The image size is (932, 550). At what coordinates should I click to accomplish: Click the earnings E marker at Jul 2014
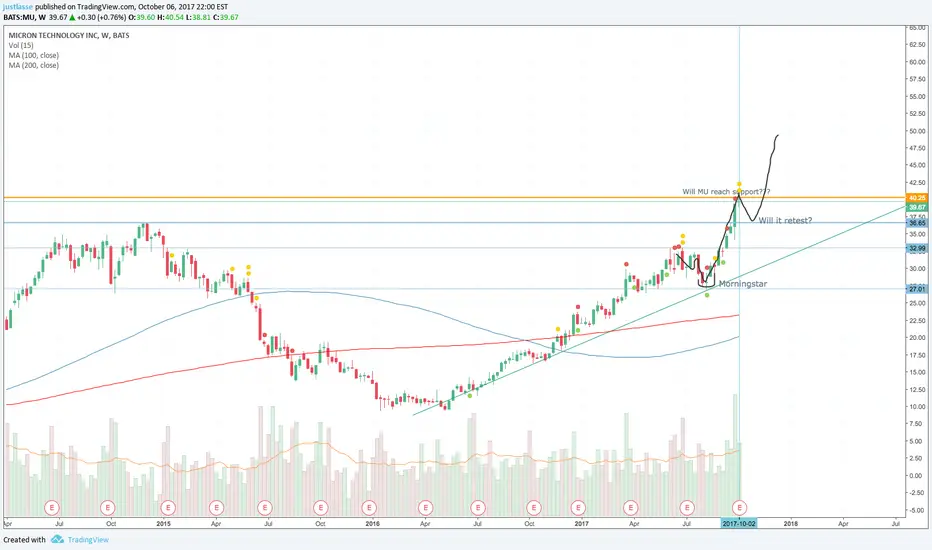pyautogui.click(x=52, y=508)
